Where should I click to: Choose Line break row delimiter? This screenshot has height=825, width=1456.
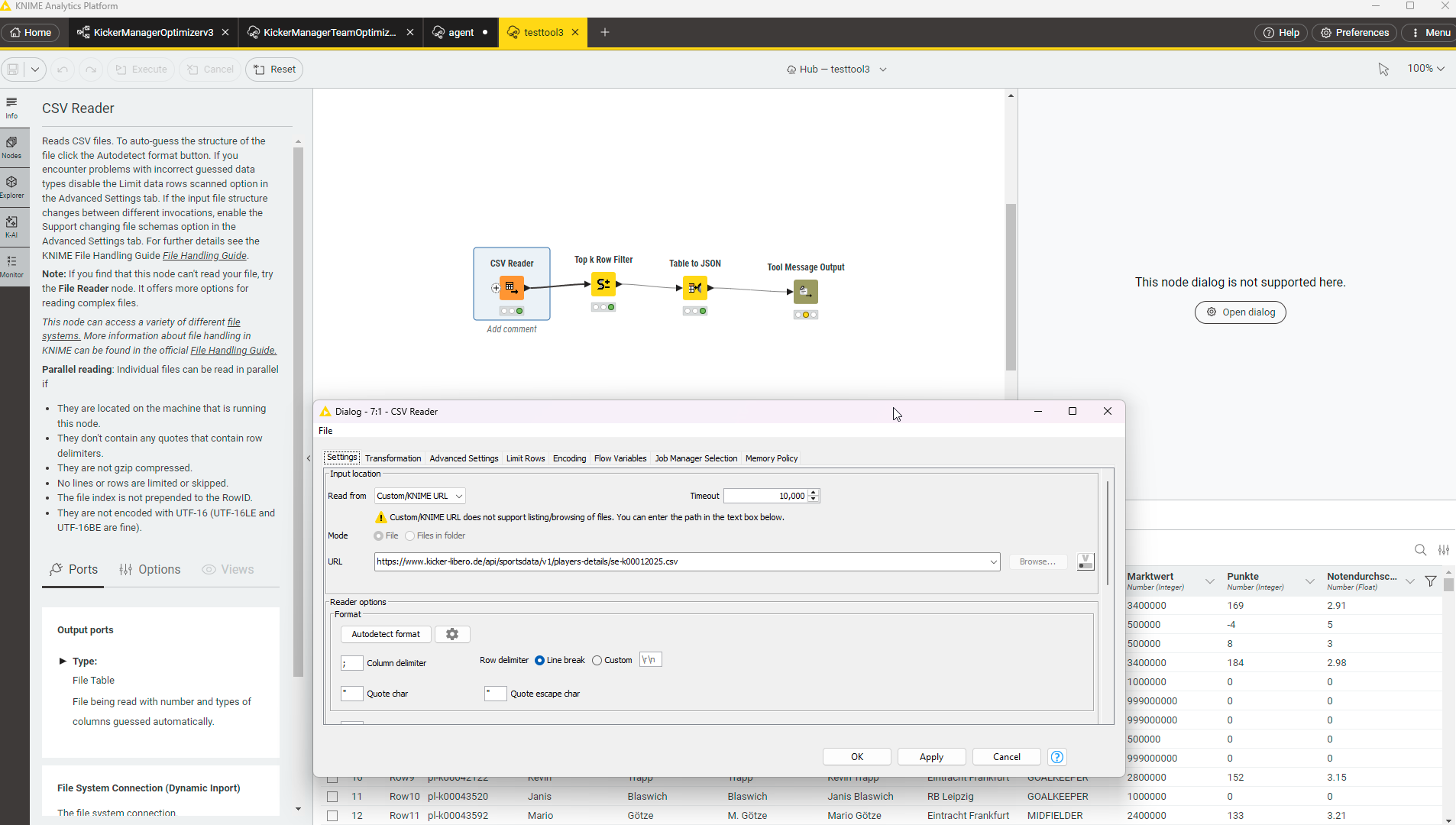pos(539,661)
